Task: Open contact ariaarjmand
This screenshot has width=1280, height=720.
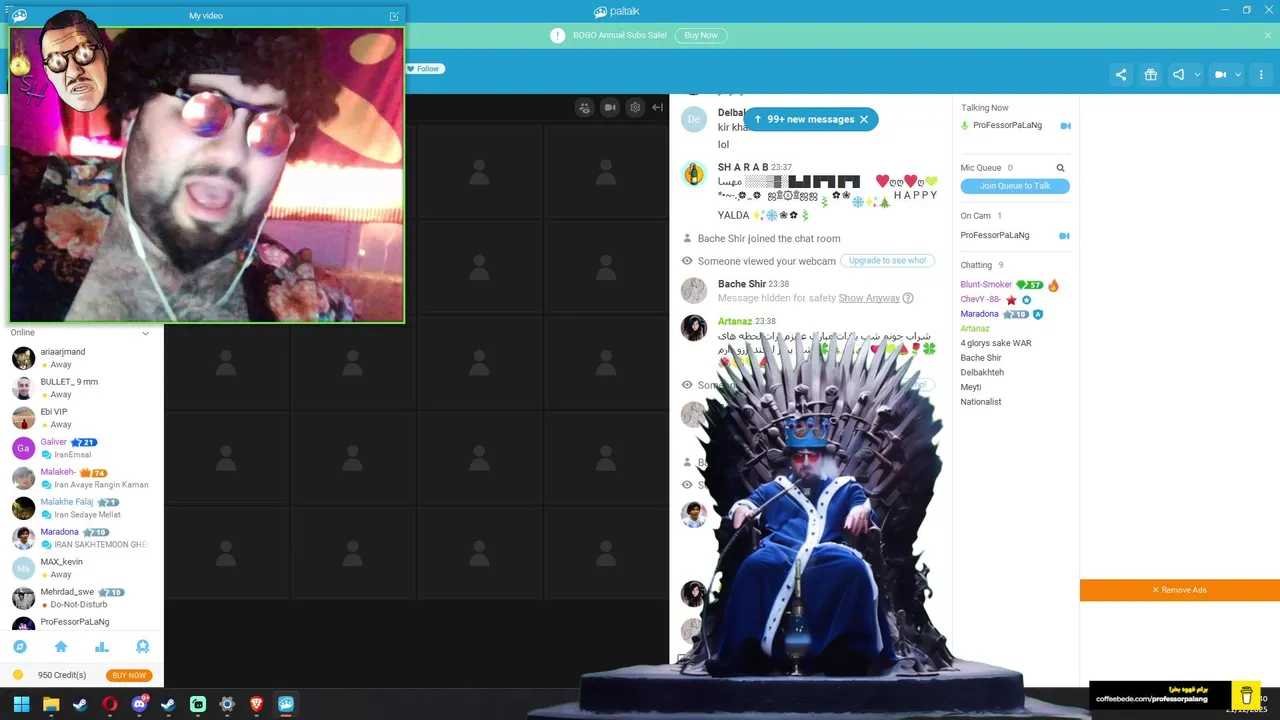Action: point(82,358)
